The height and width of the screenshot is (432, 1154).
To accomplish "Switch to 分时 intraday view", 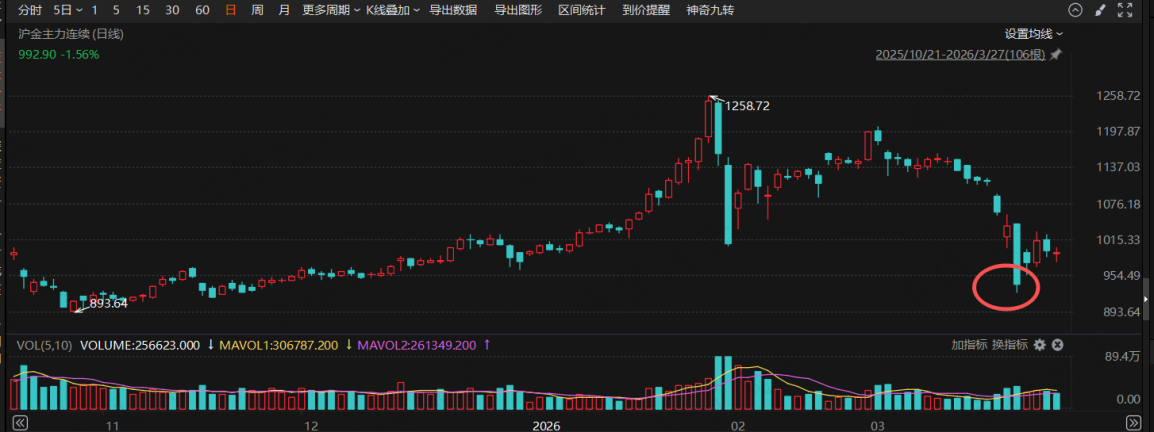I will (30, 10).
